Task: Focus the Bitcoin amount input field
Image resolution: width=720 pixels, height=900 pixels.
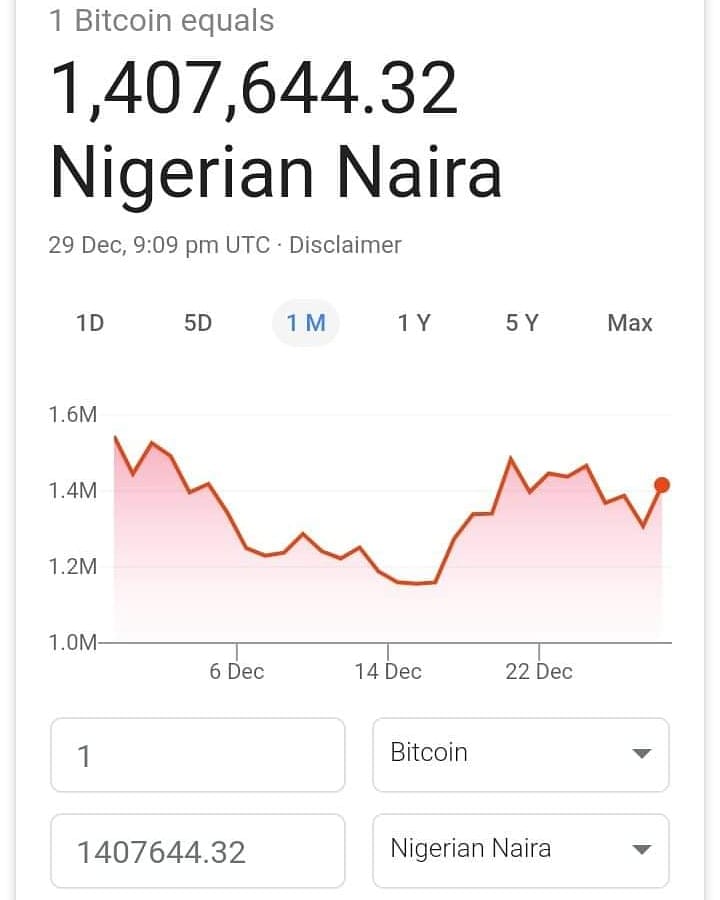Action: point(198,754)
